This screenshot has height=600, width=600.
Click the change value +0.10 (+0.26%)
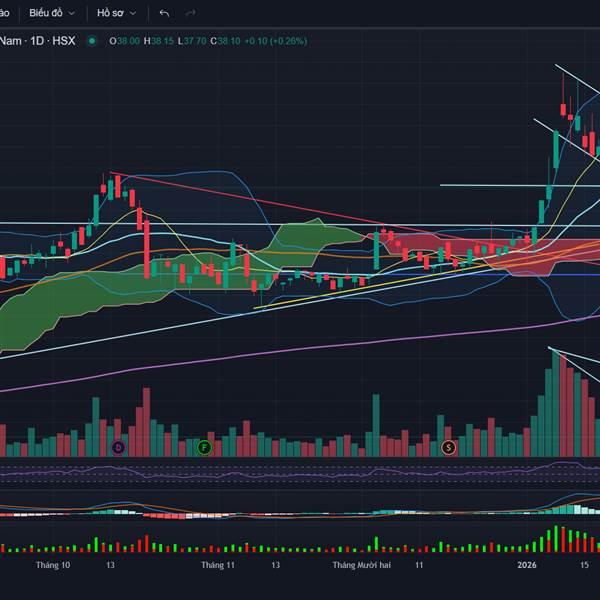276,41
